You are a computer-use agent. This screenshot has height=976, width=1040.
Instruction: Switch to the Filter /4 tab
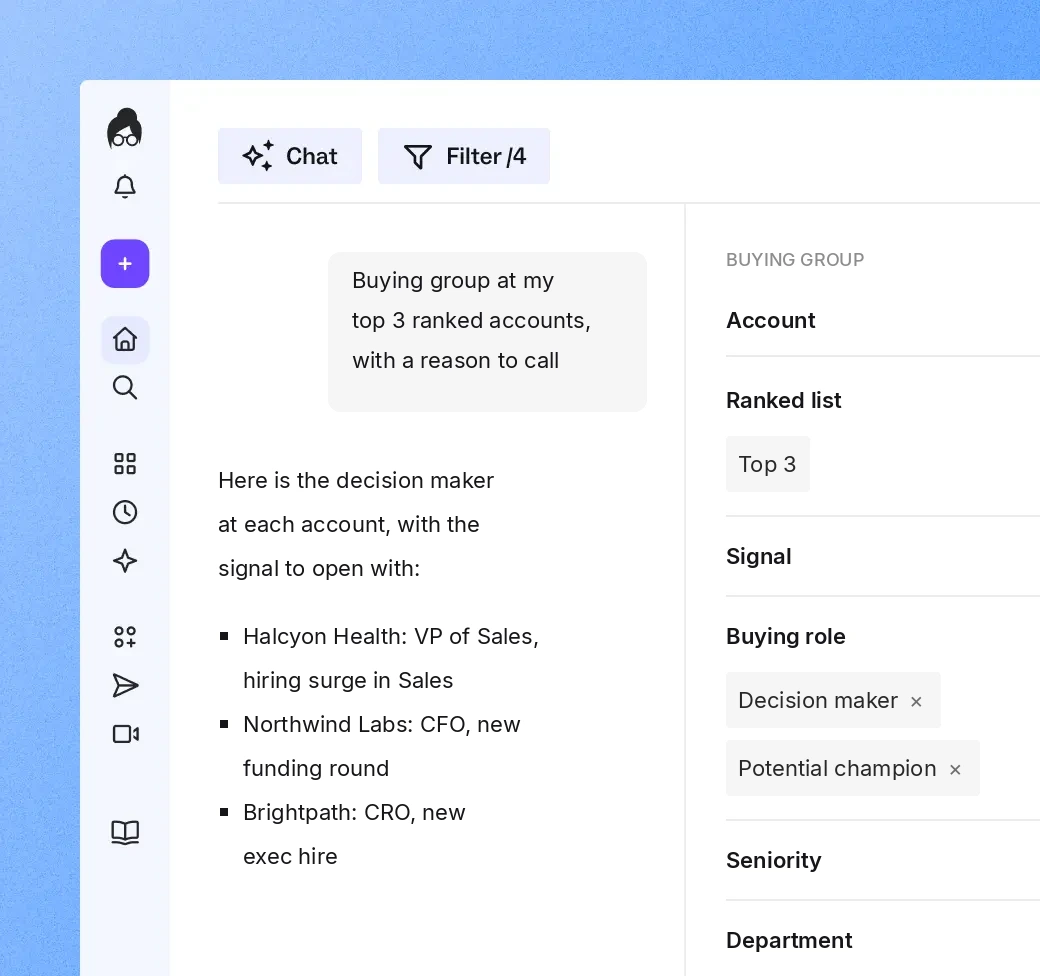coord(464,156)
